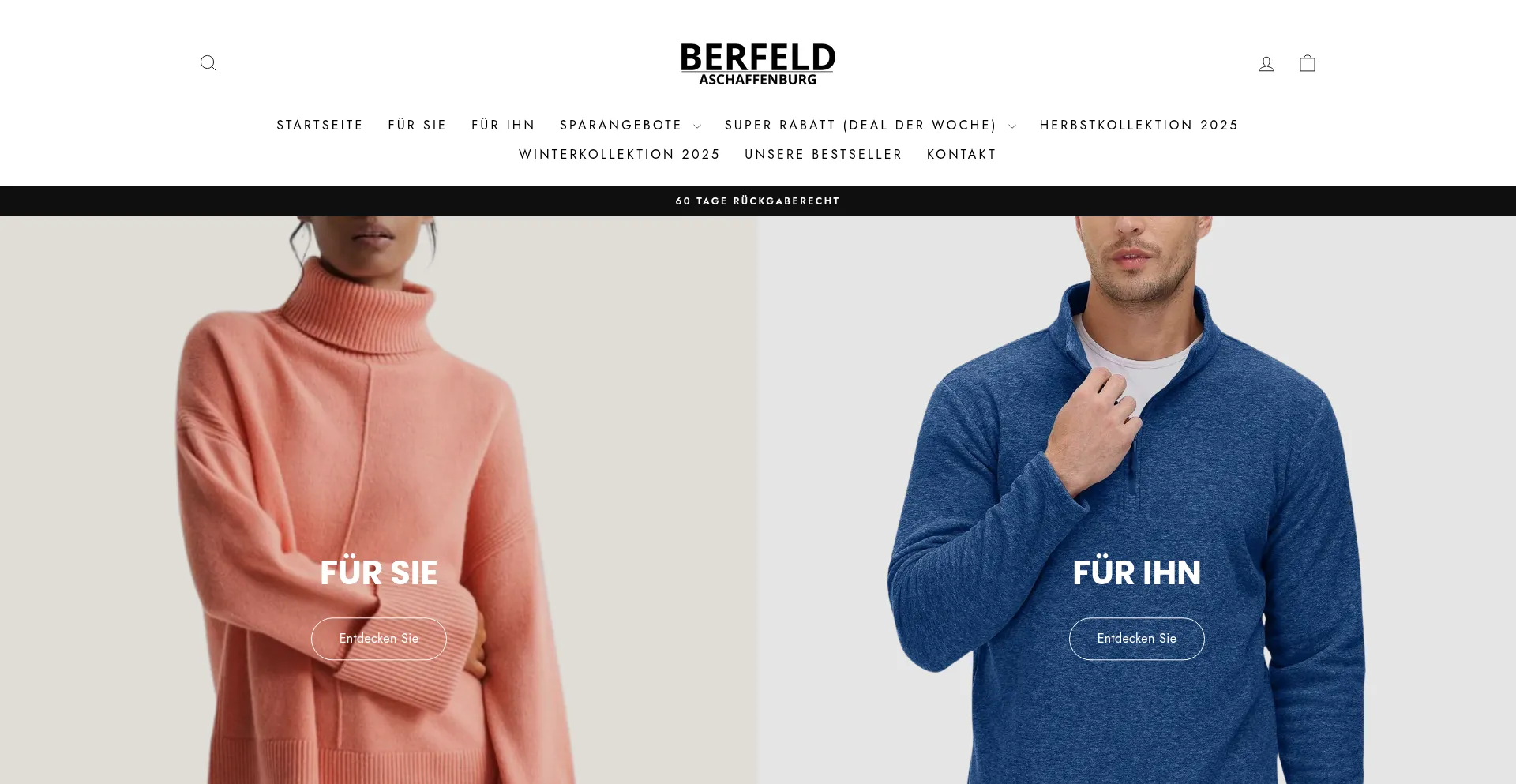Open the search magnifier icon

(208, 63)
